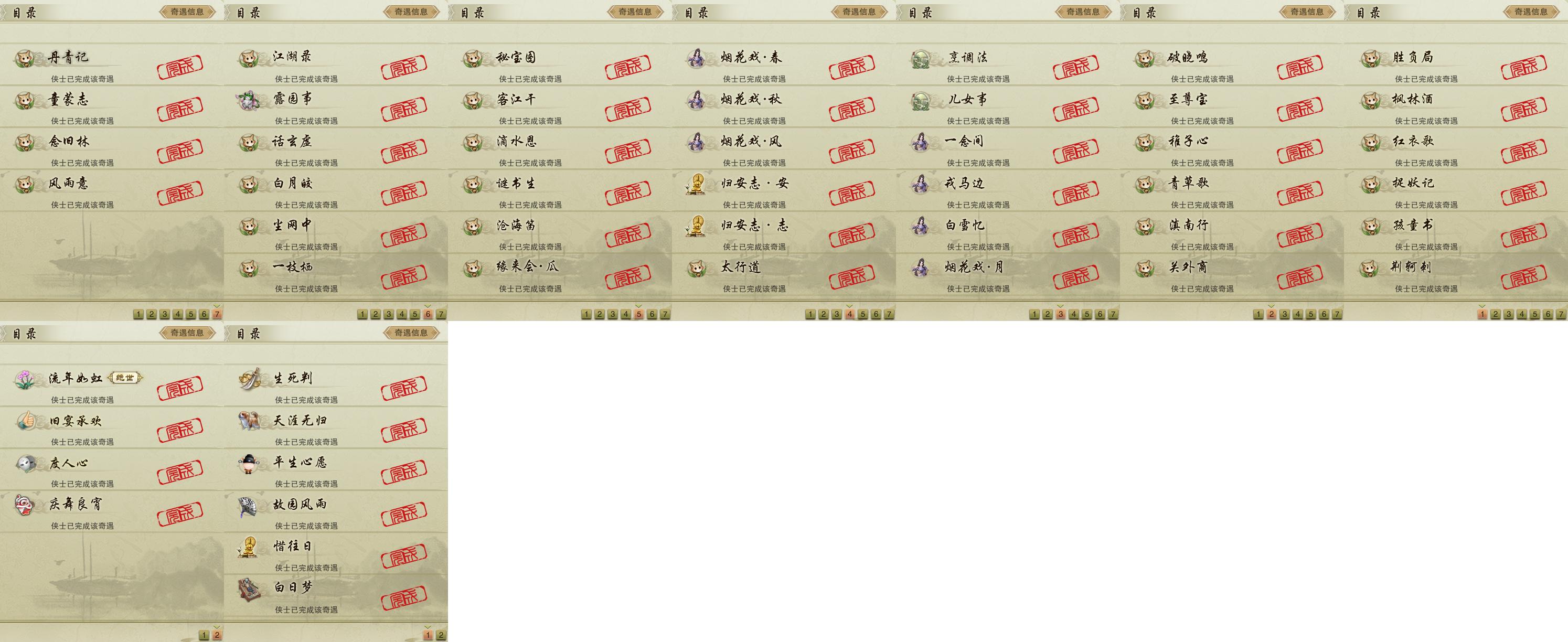This screenshot has width=1568, height=642.
Task: Select the dog icon beside 天涯无归
Action: coord(250,421)
